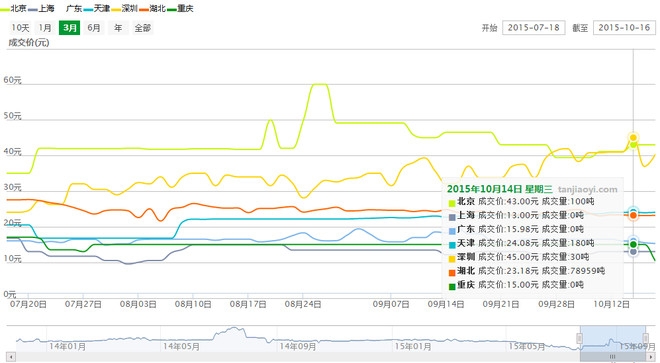Click the 60元 y-axis label
Viewport: 660px width, 363px height.
tap(12, 80)
